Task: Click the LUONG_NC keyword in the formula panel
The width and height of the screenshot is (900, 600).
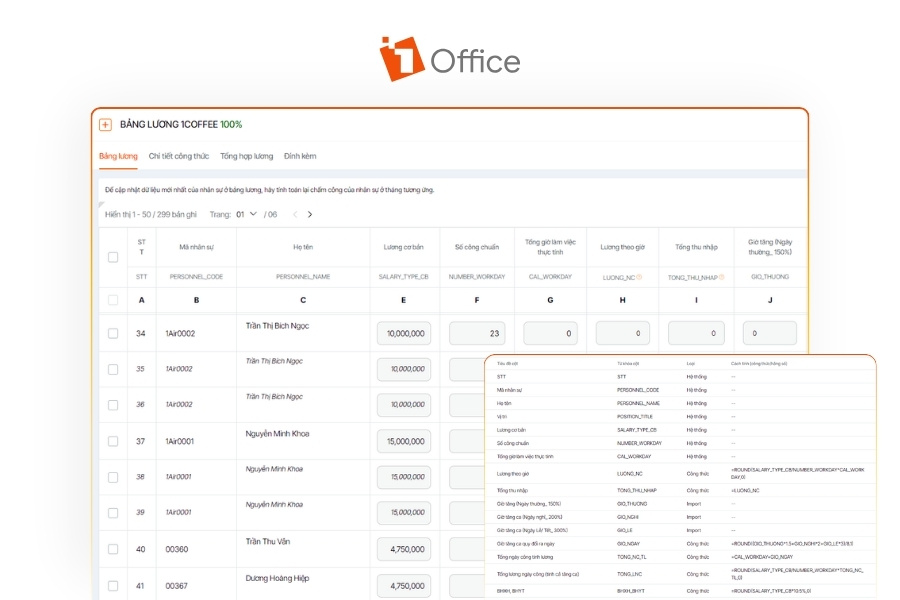Action: (x=630, y=474)
